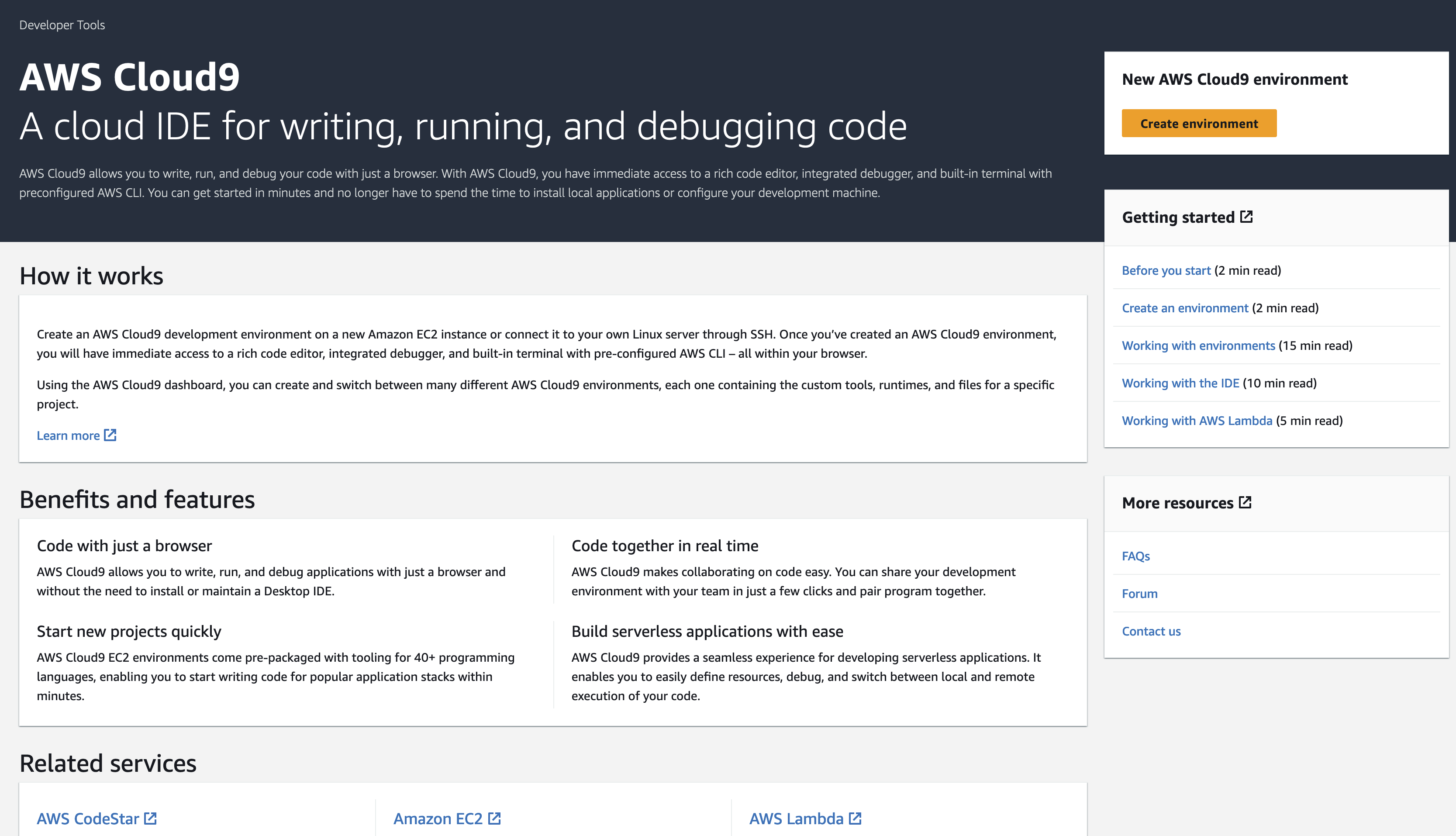Open the Getting started external-link icon

click(x=1246, y=217)
